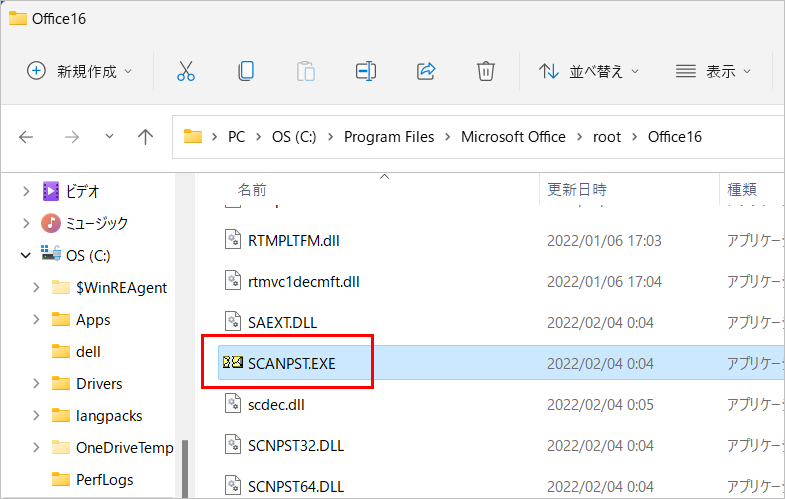
Task: Click the scdec.dll file icon
Action: [x=233, y=403]
